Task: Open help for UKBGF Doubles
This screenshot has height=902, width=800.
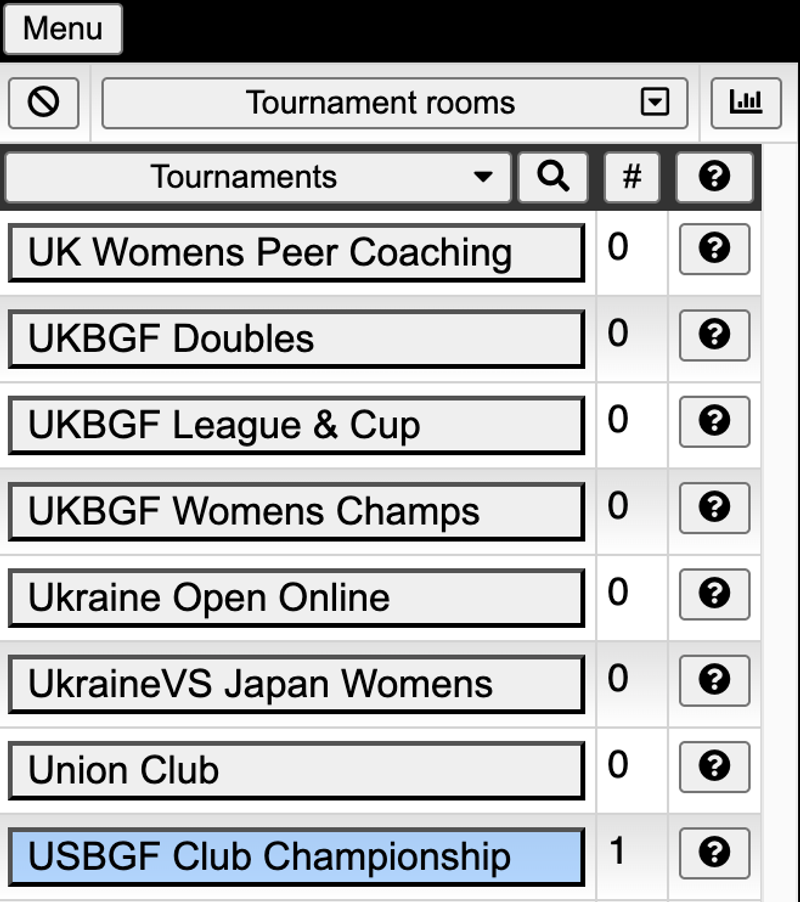Action: point(714,335)
